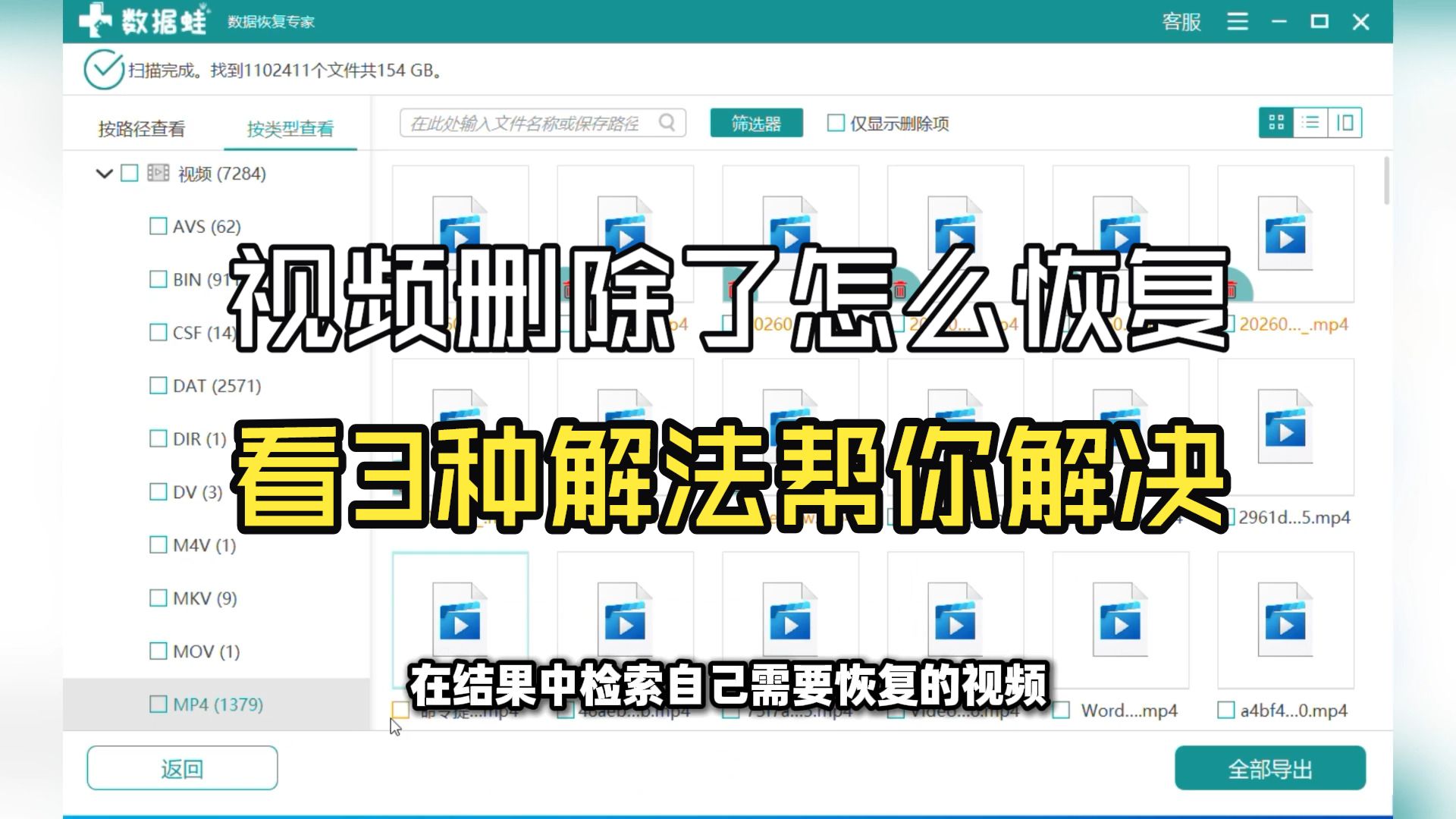Switch to 按类型查看 tab
This screenshot has height=819, width=1456.
click(x=290, y=129)
